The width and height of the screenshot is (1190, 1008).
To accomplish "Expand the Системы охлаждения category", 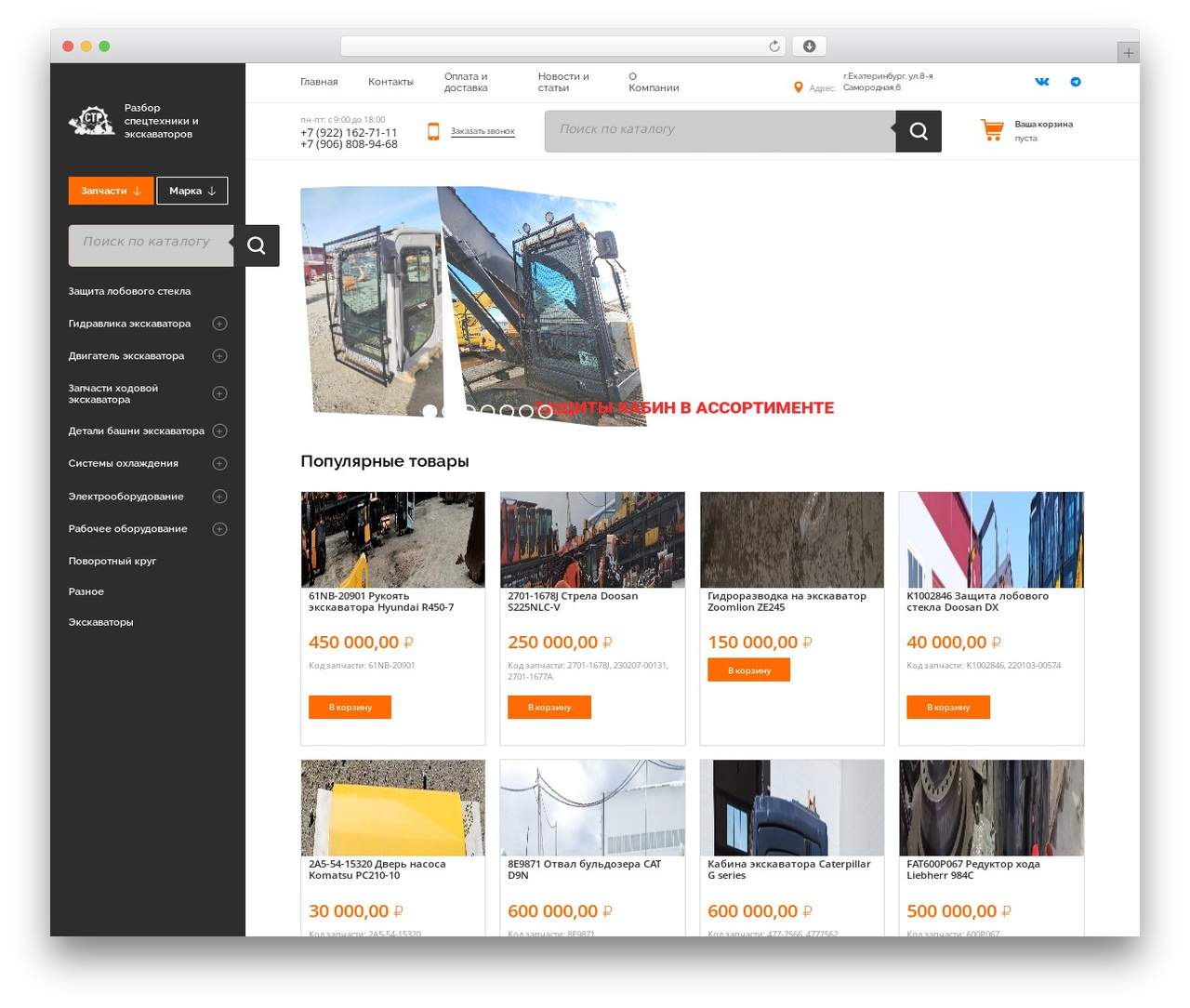I will (x=219, y=464).
